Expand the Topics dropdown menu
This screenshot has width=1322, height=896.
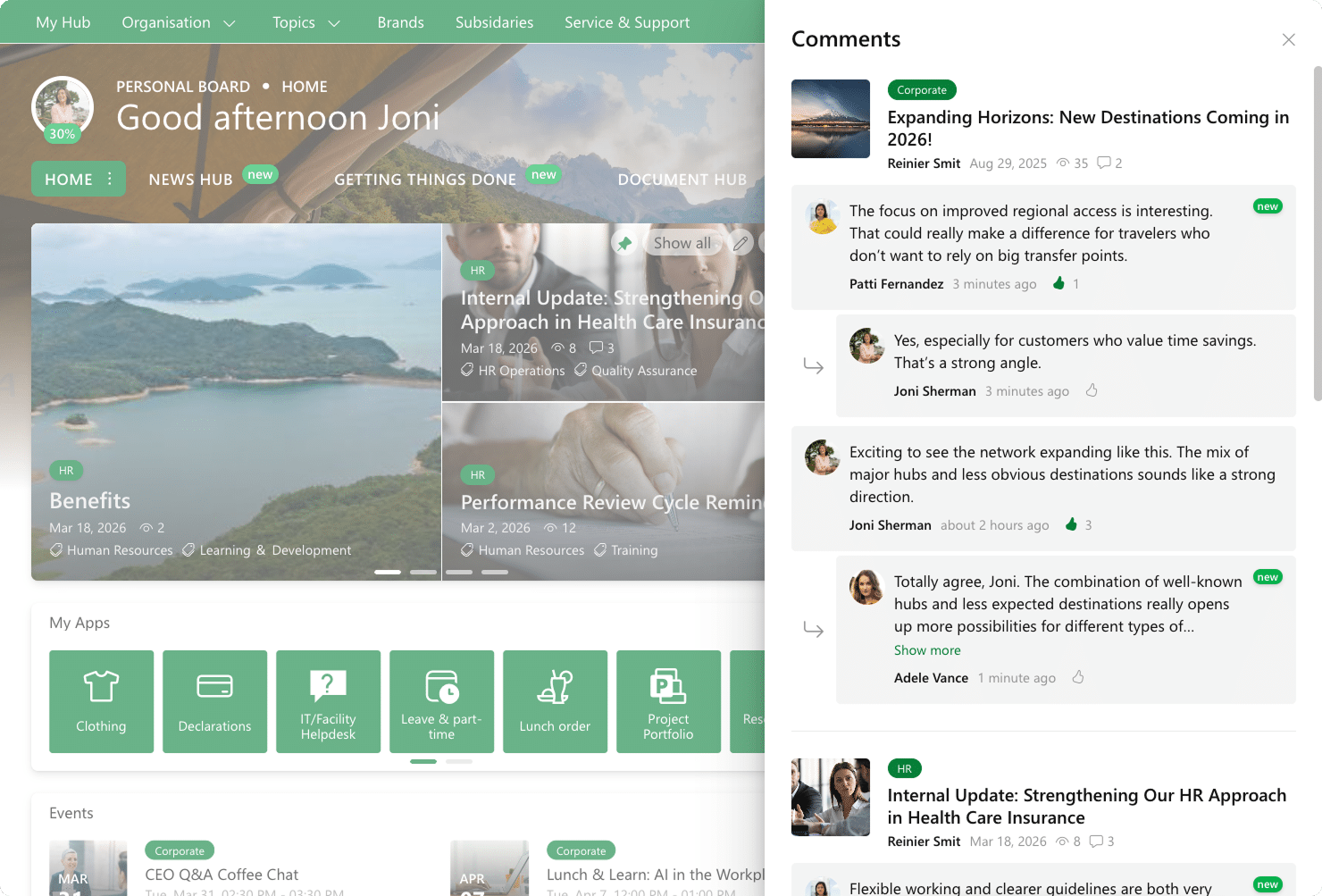click(306, 22)
